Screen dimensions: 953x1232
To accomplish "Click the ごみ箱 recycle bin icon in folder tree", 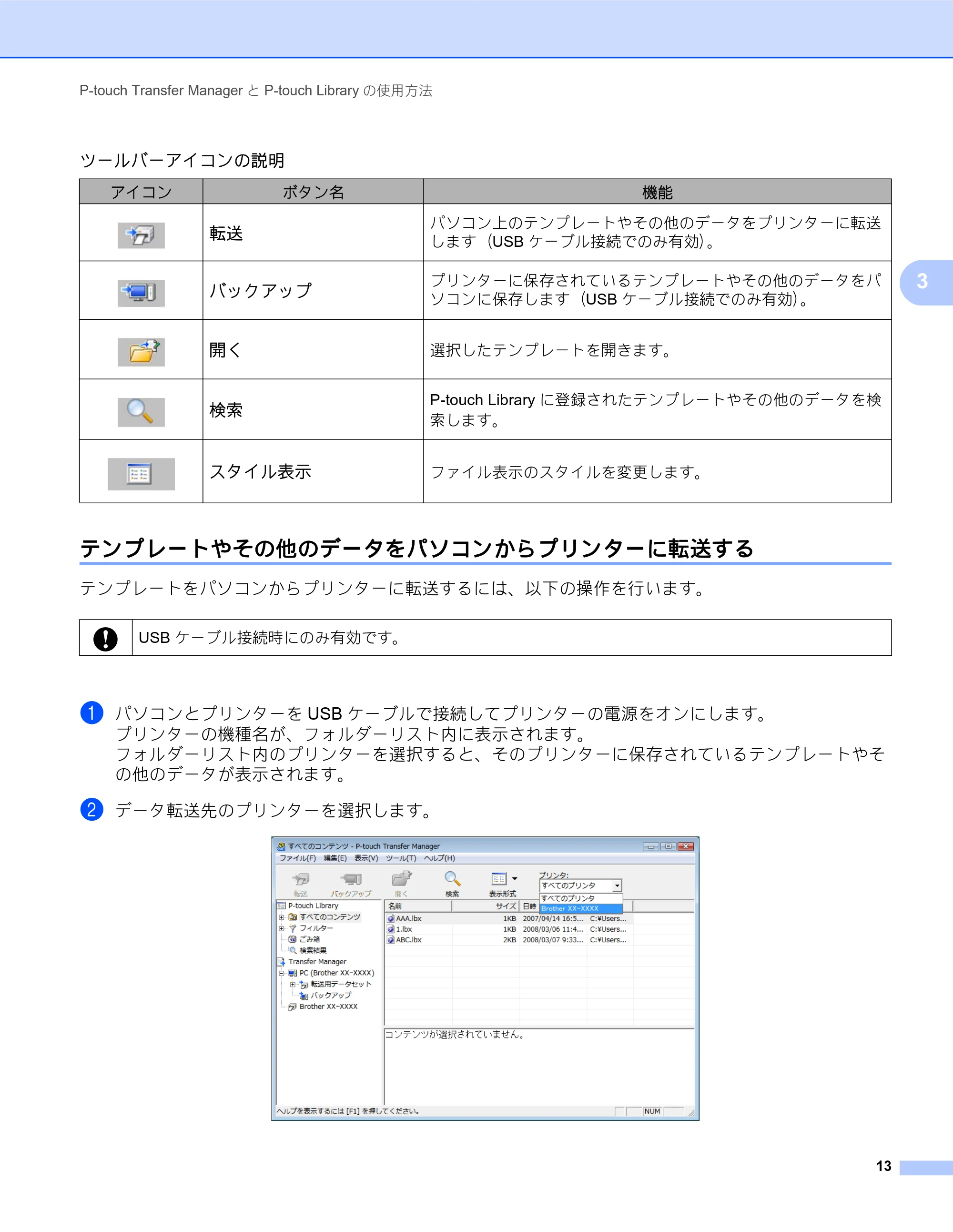I will pos(292,939).
